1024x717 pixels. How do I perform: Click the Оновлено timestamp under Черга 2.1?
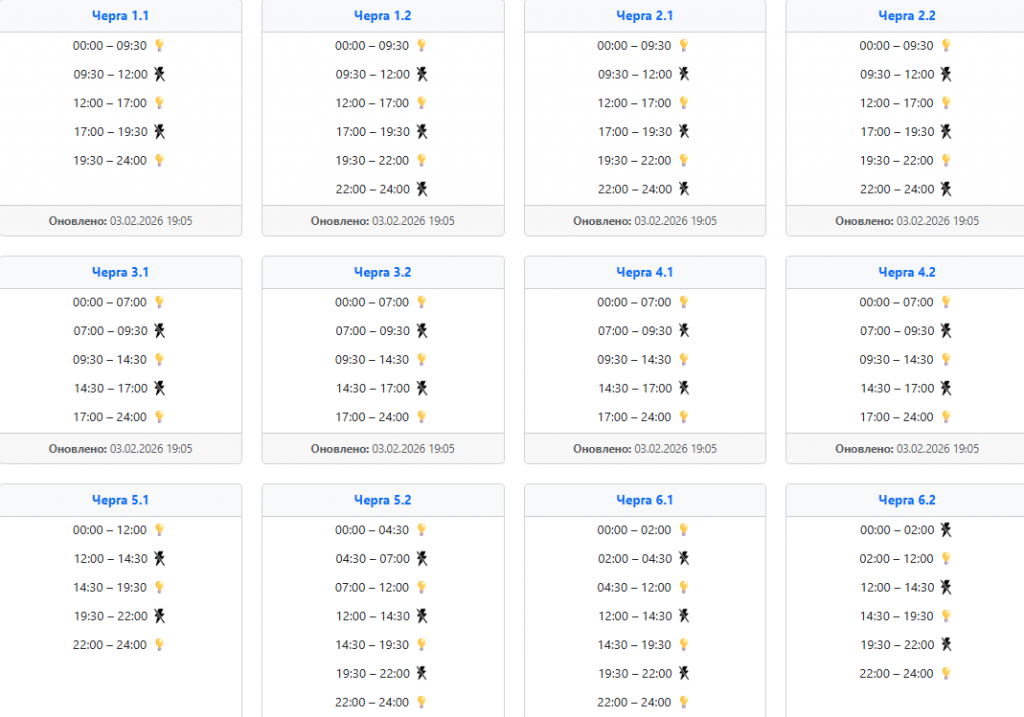(x=645, y=221)
